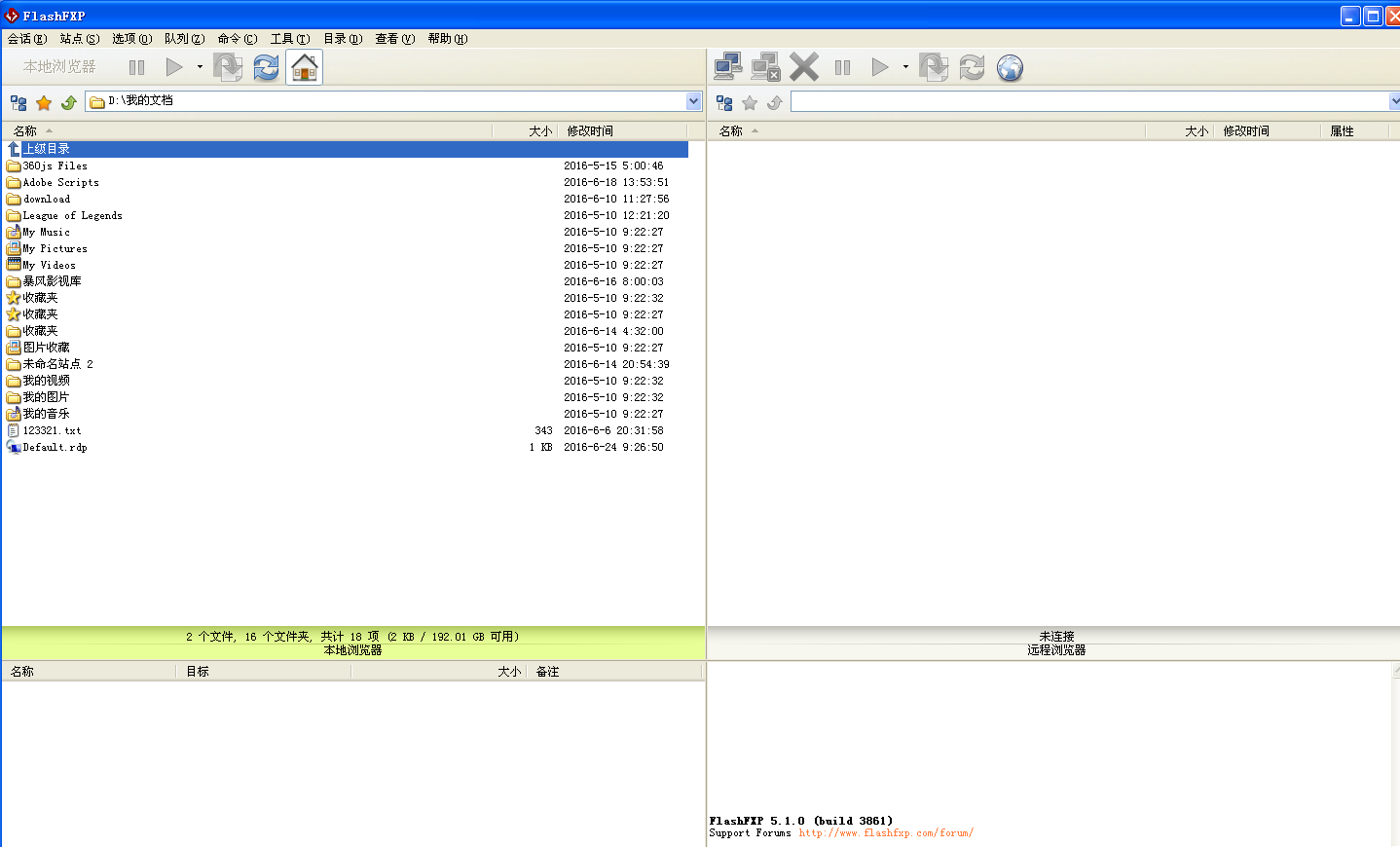Abort the transfer with the X icon
Viewport: 1400px width, 847px height.
pyautogui.click(x=803, y=66)
